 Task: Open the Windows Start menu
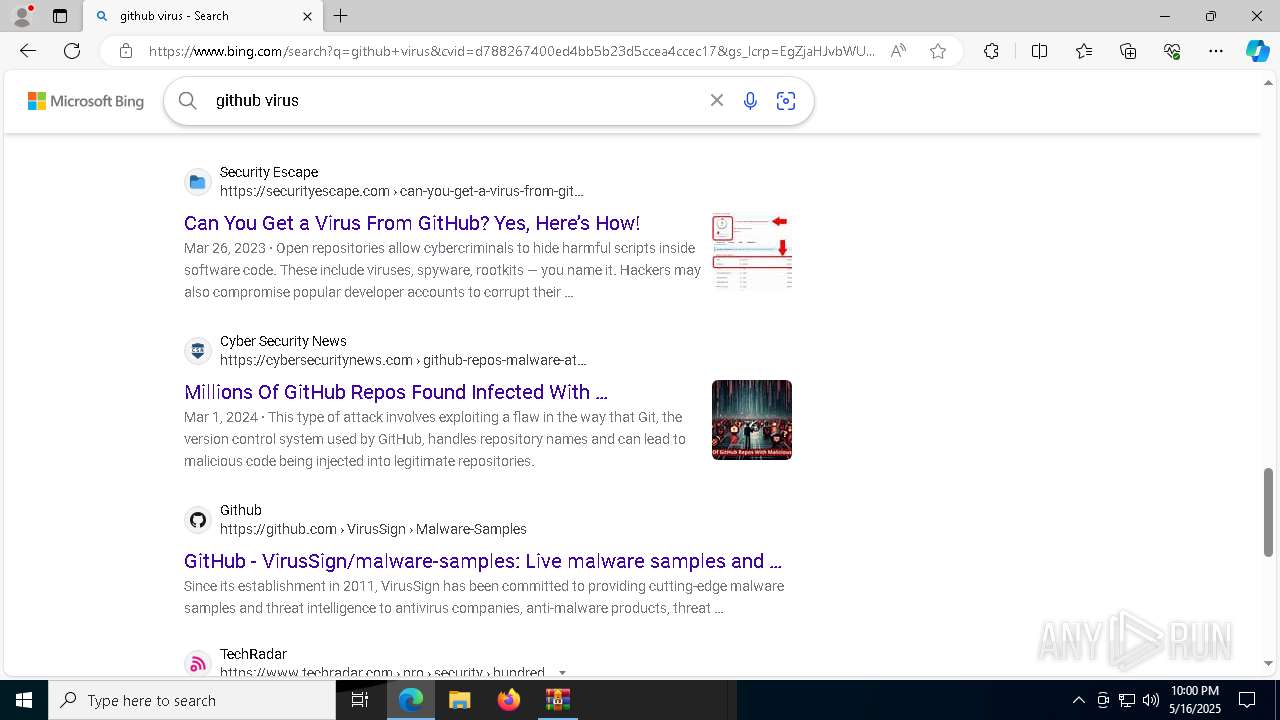24,700
